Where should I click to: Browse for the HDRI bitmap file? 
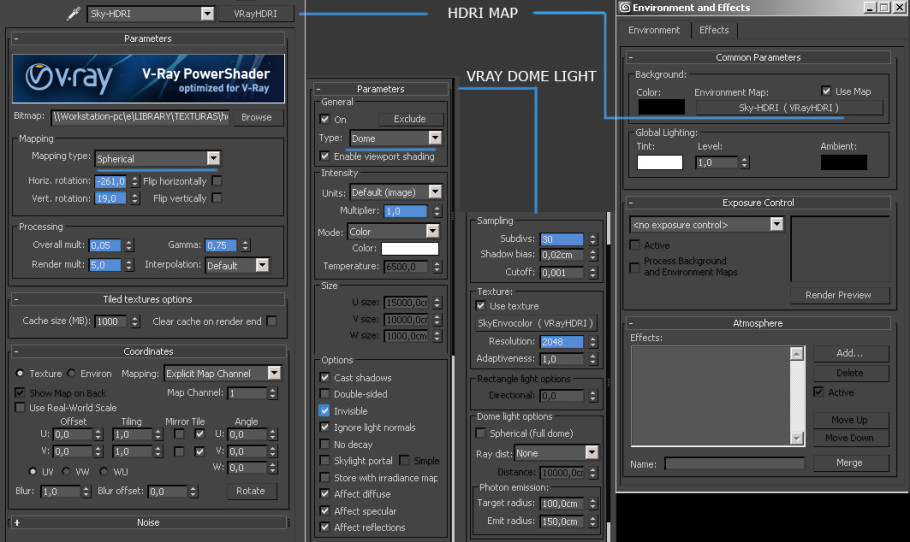(x=256, y=117)
